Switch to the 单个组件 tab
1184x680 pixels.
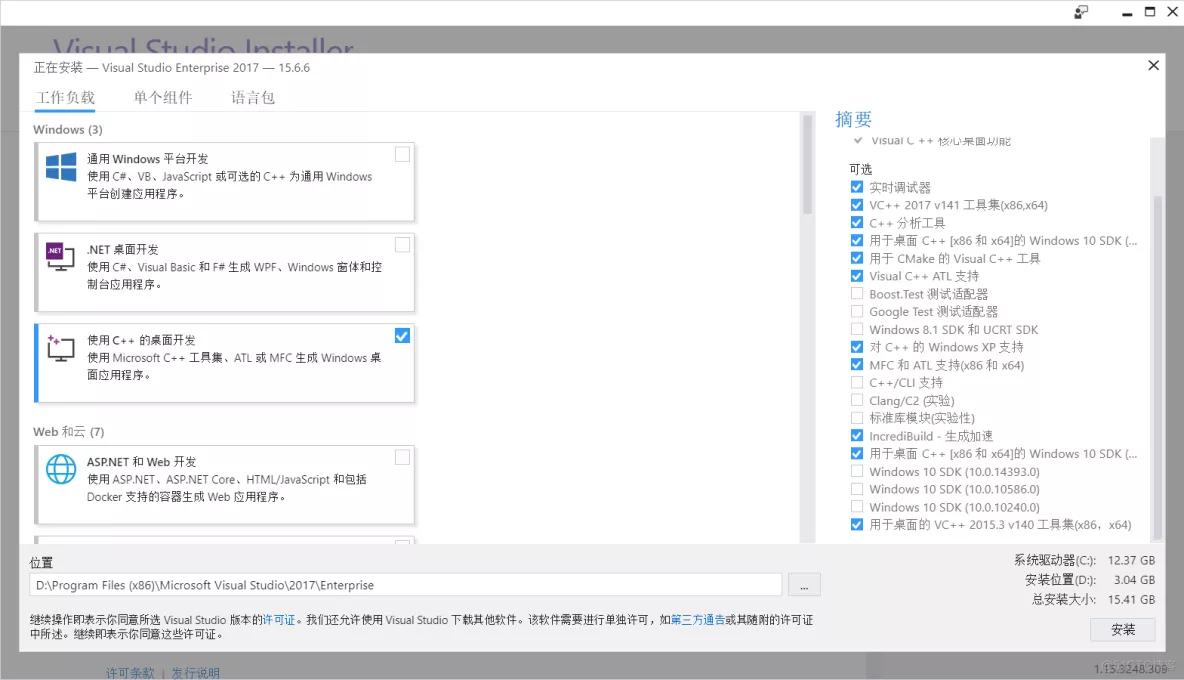pyautogui.click(x=163, y=97)
